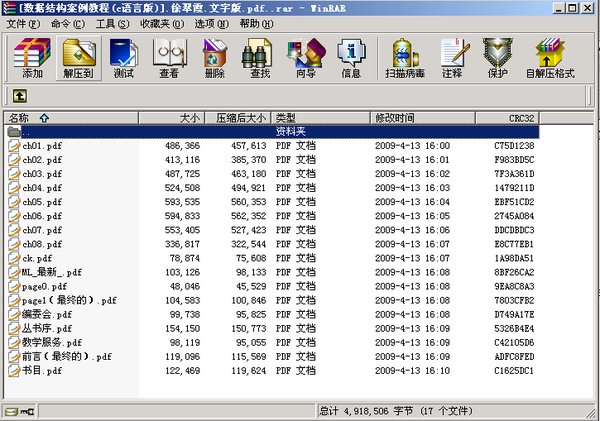Select file page0.pdf
This screenshot has width=600, height=421.
44,287
